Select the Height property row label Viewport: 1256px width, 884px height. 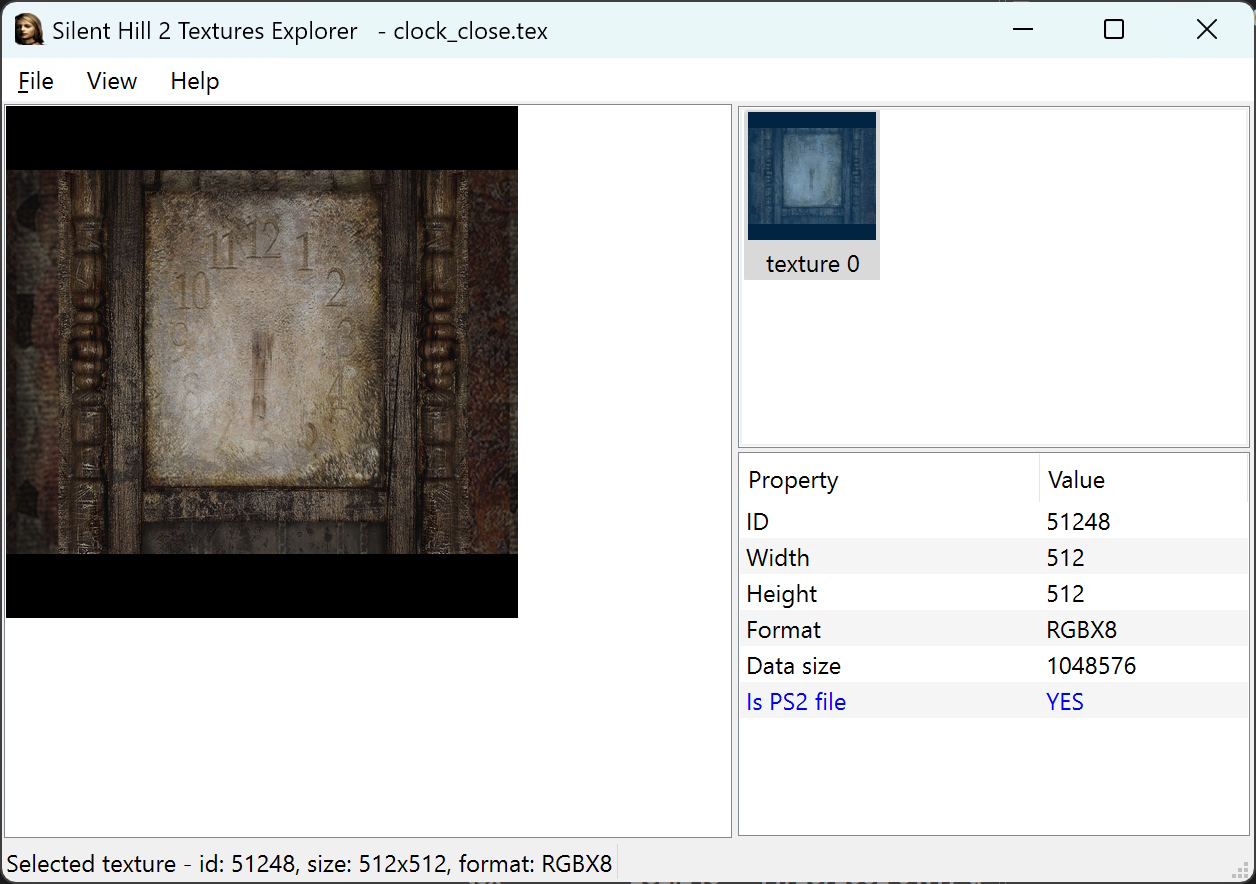click(782, 594)
